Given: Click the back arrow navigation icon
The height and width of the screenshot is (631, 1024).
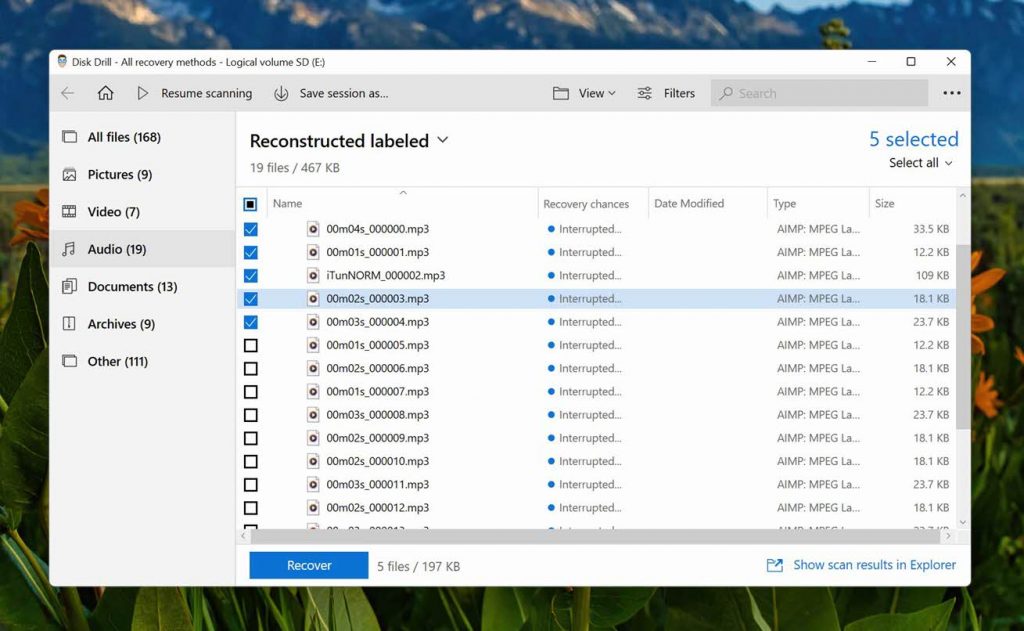Looking at the screenshot, I should [x=67, y=93].
